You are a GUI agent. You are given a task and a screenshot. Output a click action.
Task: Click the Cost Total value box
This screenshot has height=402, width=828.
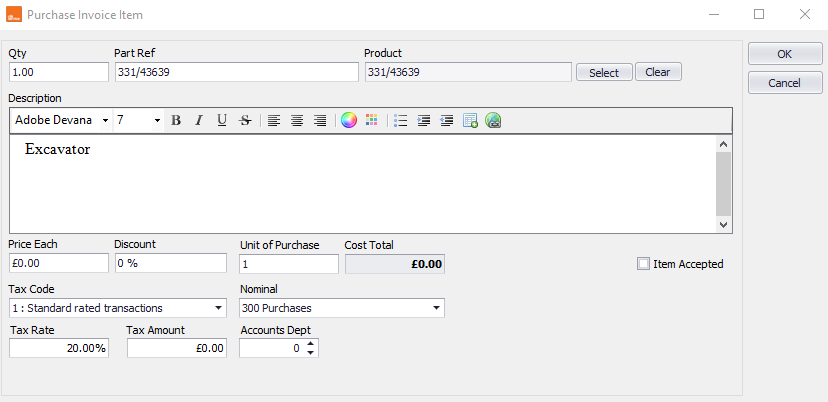395,264
